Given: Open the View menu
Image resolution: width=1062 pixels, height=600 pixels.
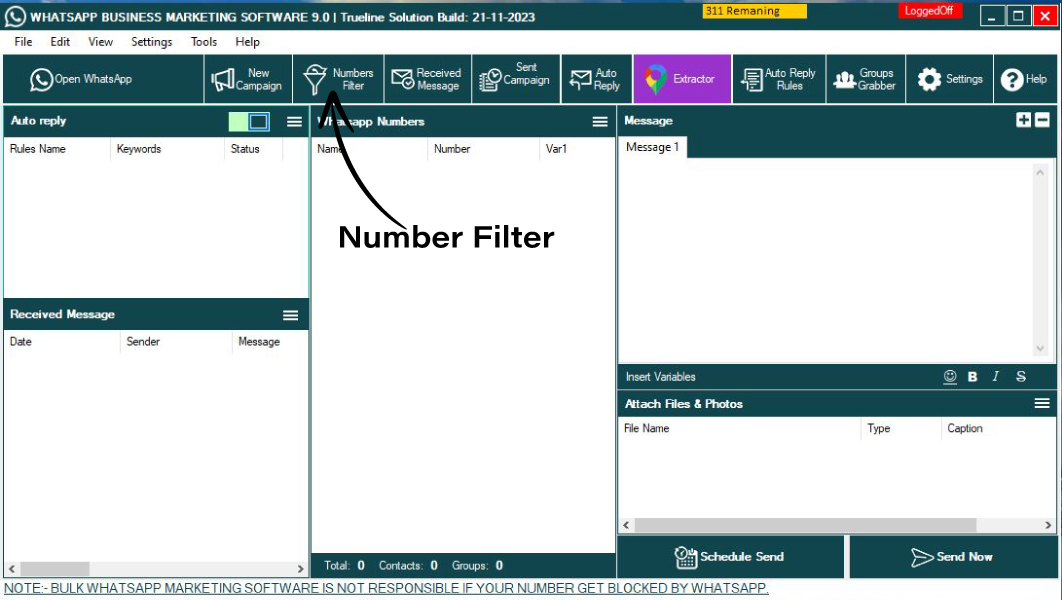Looking at the screenshot, I should pyautogui.click(x=100, y=42).
